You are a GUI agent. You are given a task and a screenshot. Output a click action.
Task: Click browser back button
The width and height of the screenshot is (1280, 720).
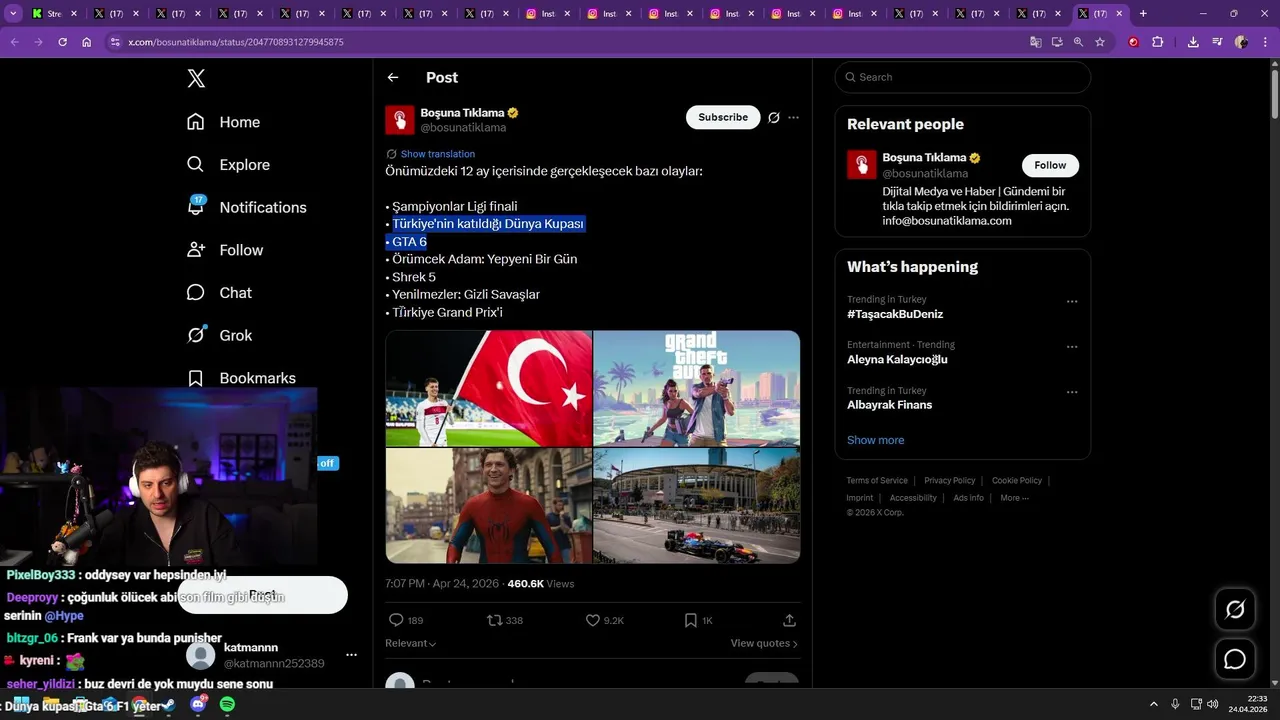click(x=14, y=42)
